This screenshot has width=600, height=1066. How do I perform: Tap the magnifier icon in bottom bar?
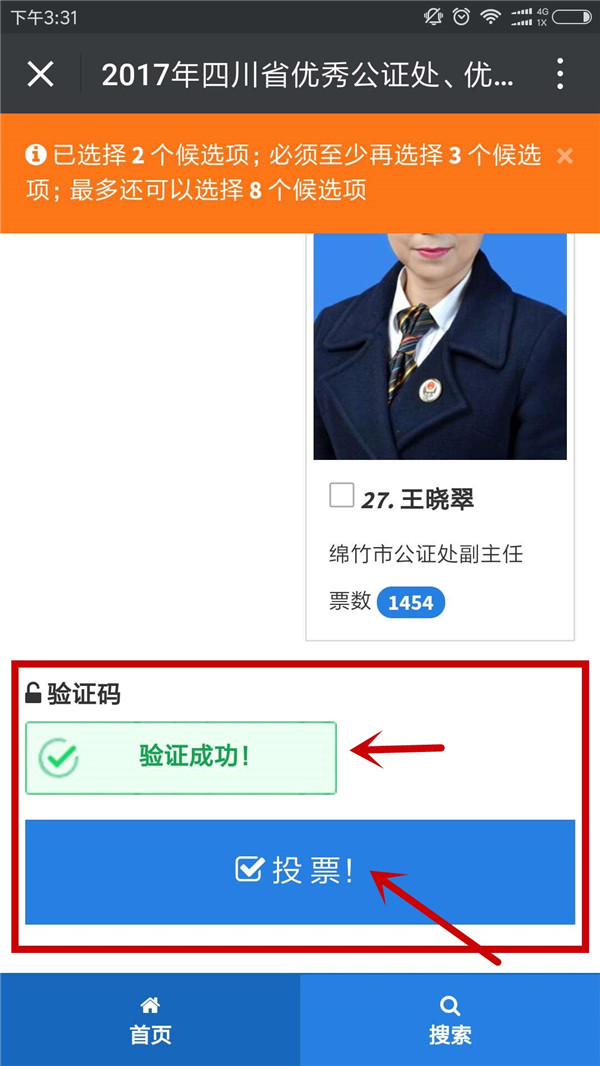(x=450, y=1005)
